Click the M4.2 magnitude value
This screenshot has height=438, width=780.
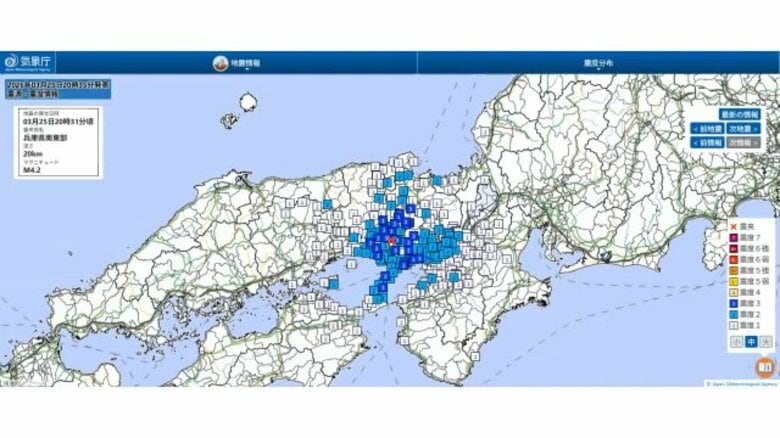pos(32,170)
